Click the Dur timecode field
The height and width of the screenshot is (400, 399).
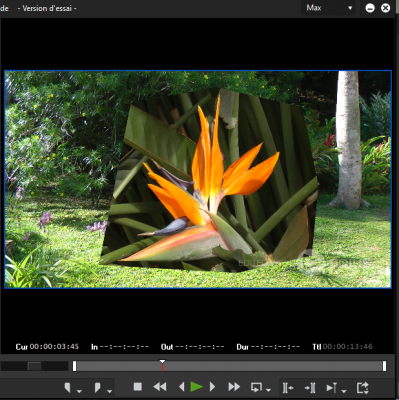tap(275, 347)
